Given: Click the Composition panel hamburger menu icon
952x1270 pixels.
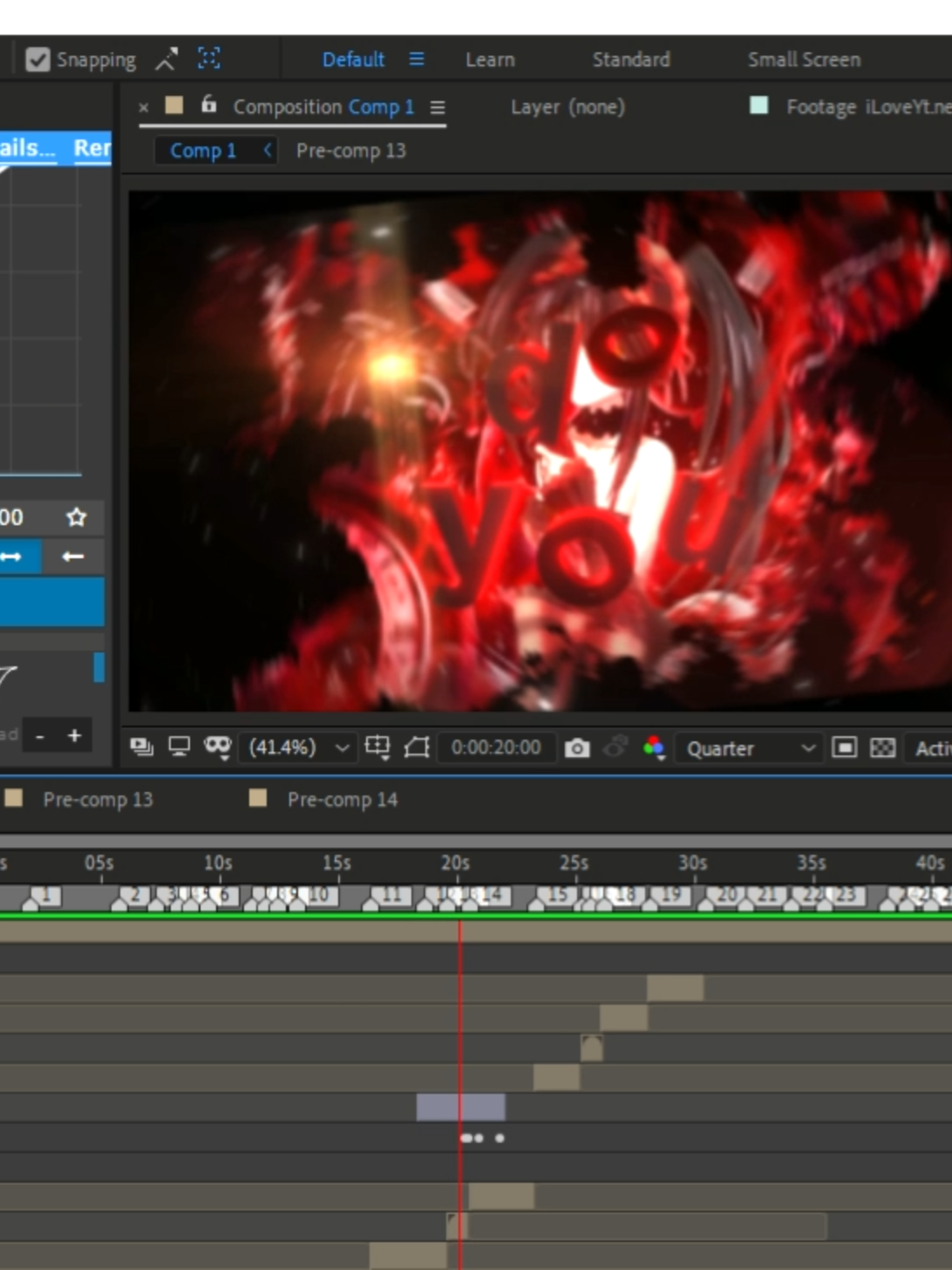Looking at the screenshot, I should pyautogui.click(x=439, y=106).
